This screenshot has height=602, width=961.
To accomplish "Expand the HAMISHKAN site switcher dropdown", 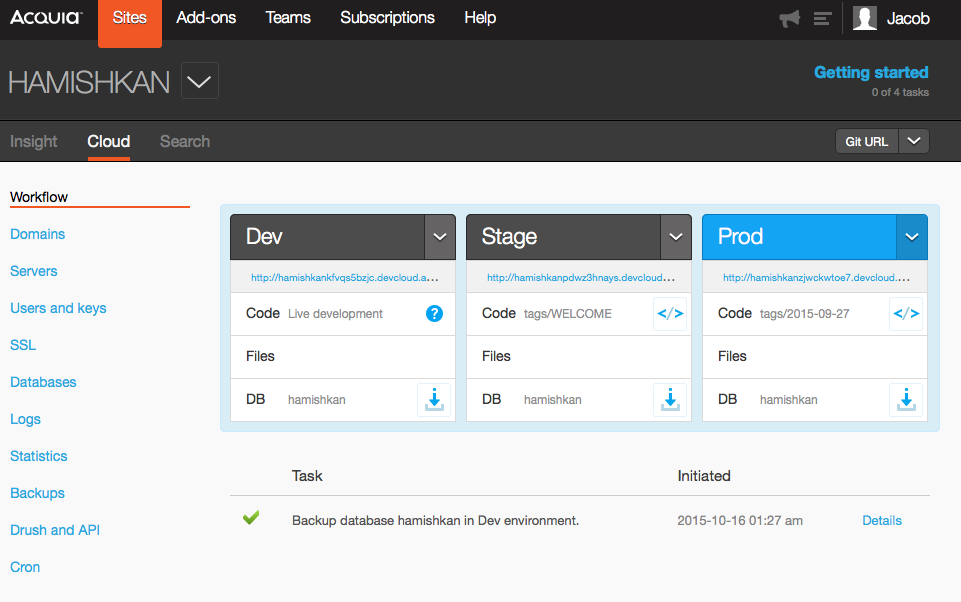I will pos(199,81).
